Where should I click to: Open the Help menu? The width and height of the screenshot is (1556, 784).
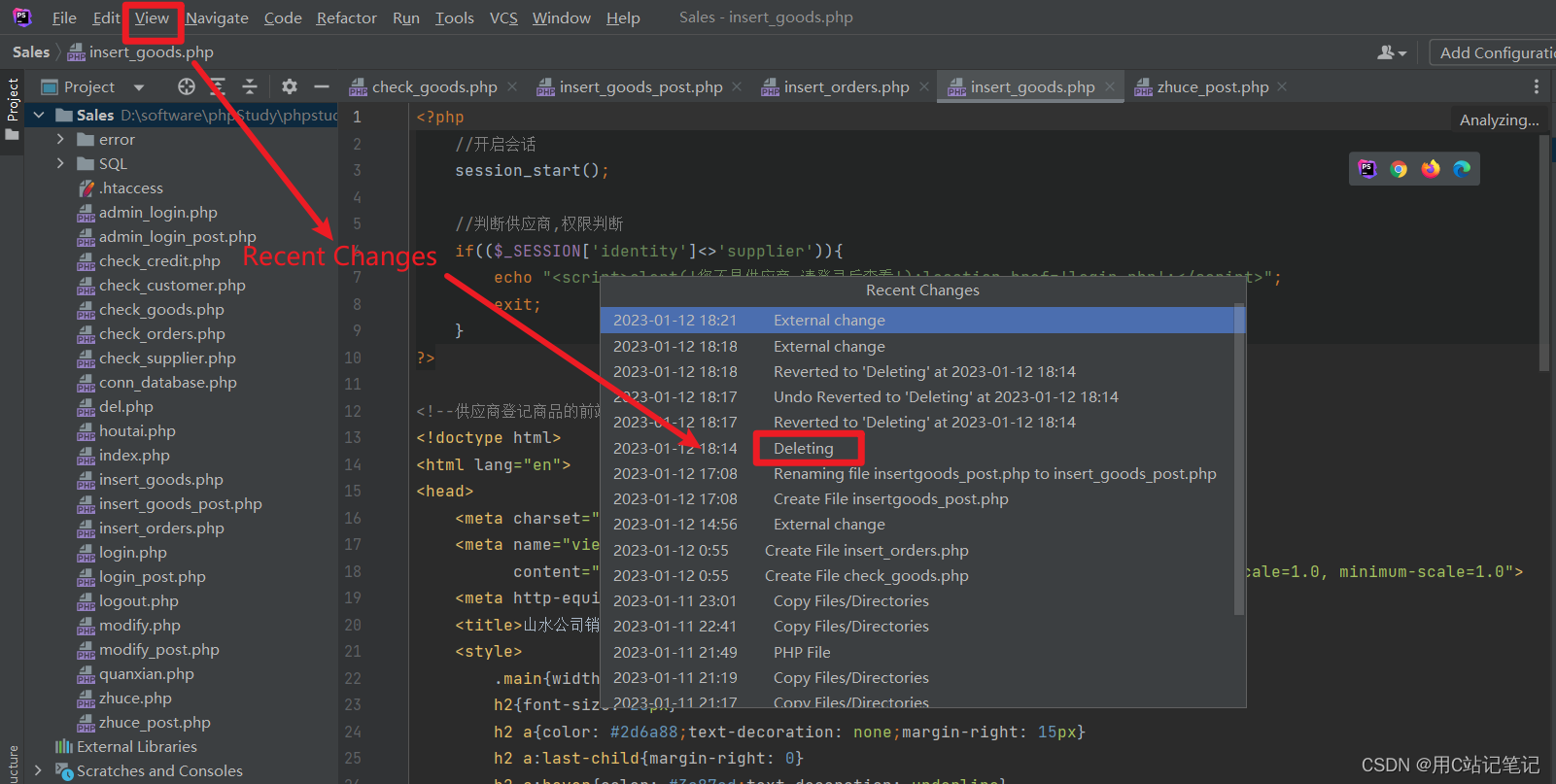point(623,17)
